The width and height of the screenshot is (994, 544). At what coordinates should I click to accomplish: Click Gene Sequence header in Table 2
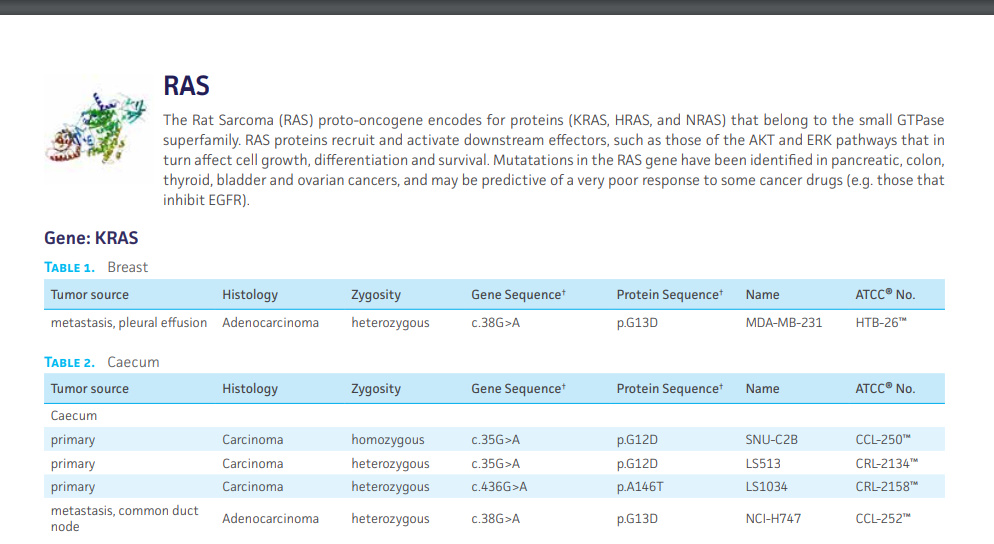pos(518,389)
